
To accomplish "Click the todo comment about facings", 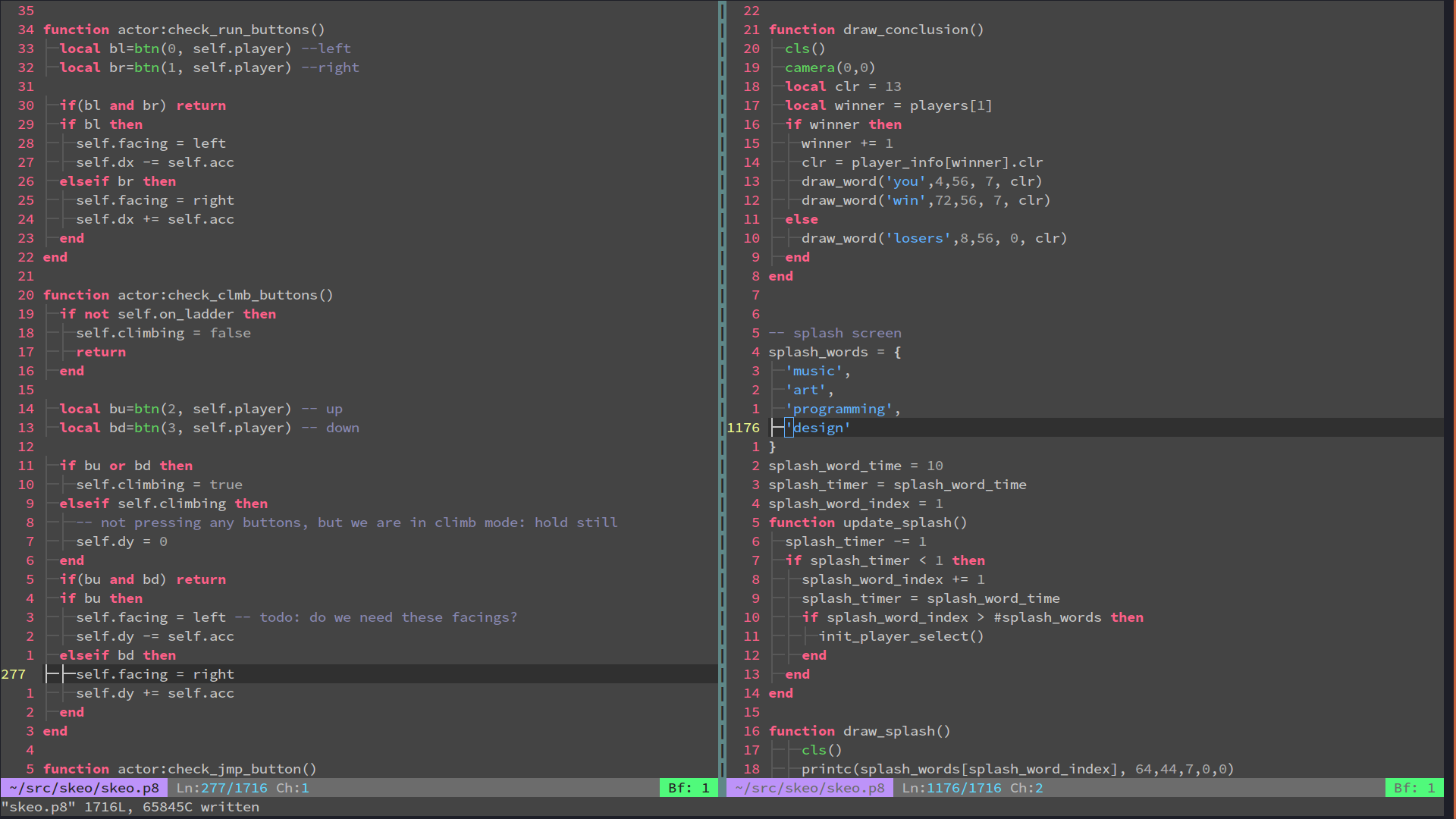I will pos(376,617).
